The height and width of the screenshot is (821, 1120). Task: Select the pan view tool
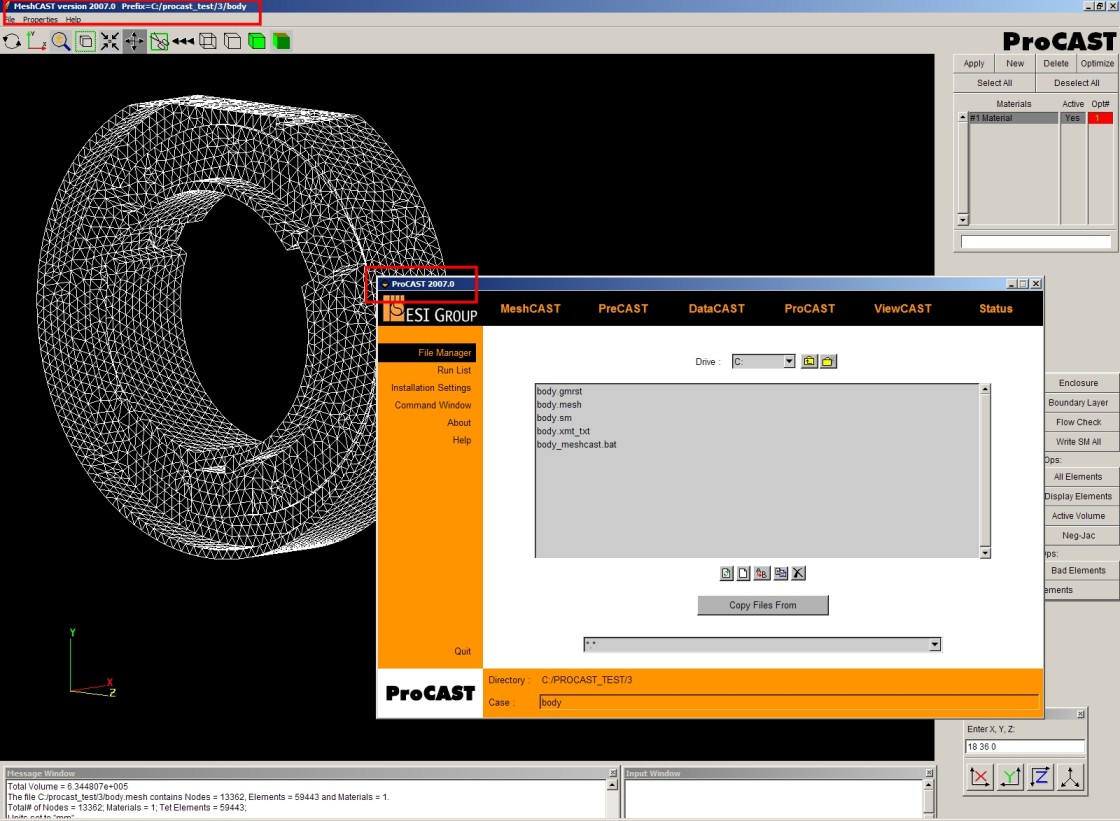(134, 41)
